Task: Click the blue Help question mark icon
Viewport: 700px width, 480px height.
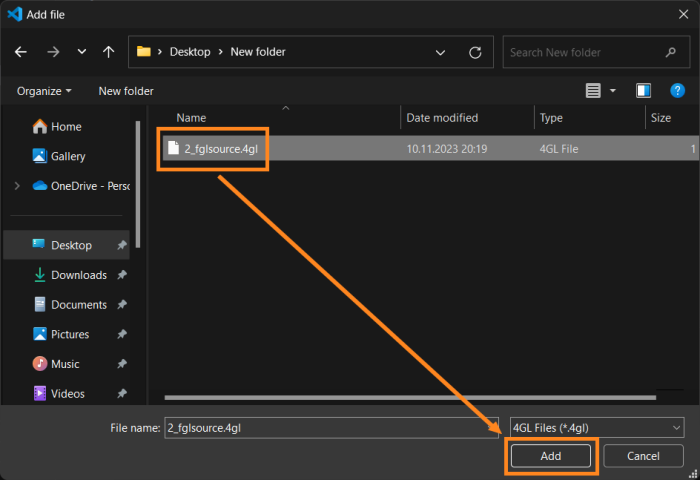Action: (677, 91)
